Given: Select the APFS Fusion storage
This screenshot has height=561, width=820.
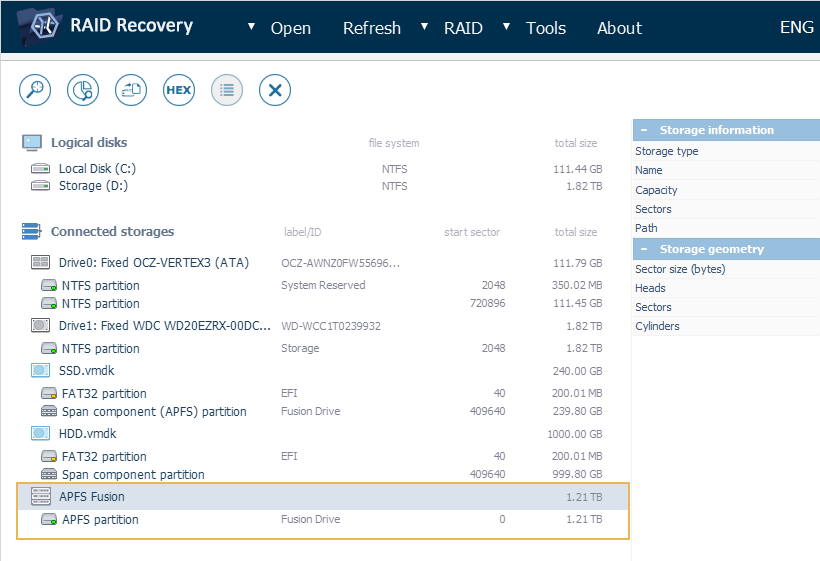Looking at the screenshot, I should pos(92,496).
